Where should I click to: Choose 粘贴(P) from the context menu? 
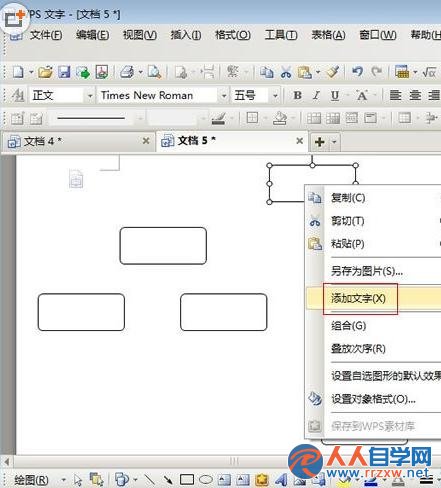[373, 244]
